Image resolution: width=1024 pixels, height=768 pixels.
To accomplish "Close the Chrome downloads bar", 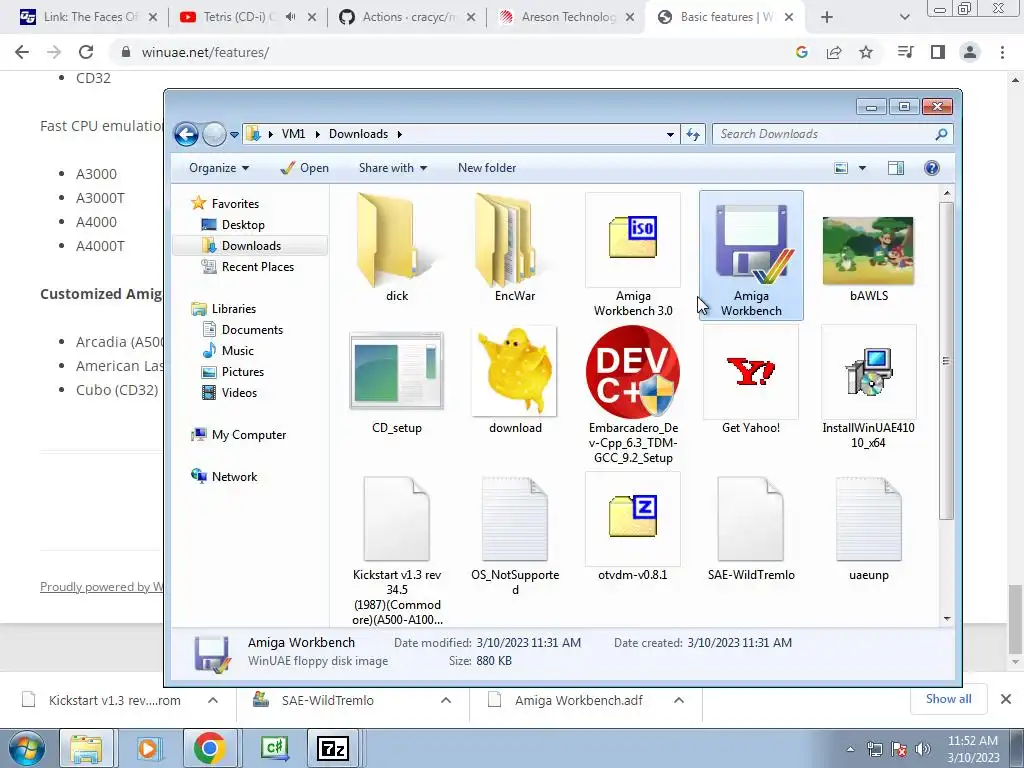I will pyautogui.click(x=1006, y=699).
